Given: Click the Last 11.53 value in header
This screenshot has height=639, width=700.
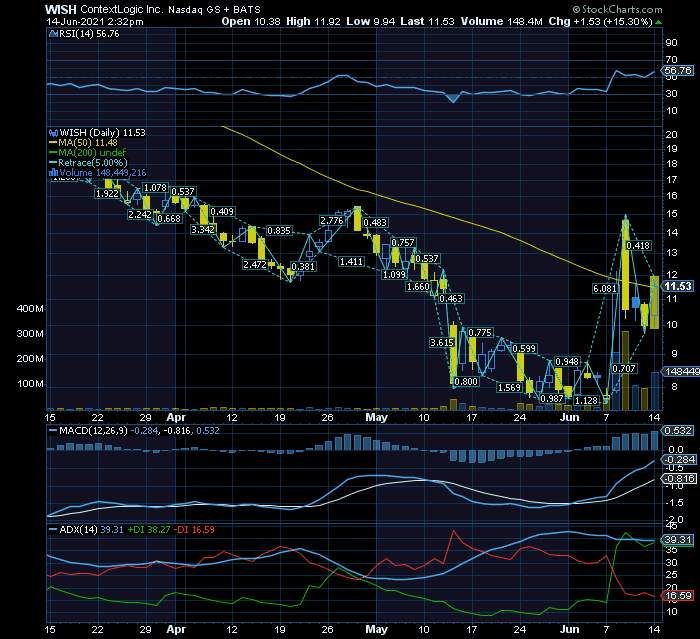Looking at the screenshot, I should [427, 21].
